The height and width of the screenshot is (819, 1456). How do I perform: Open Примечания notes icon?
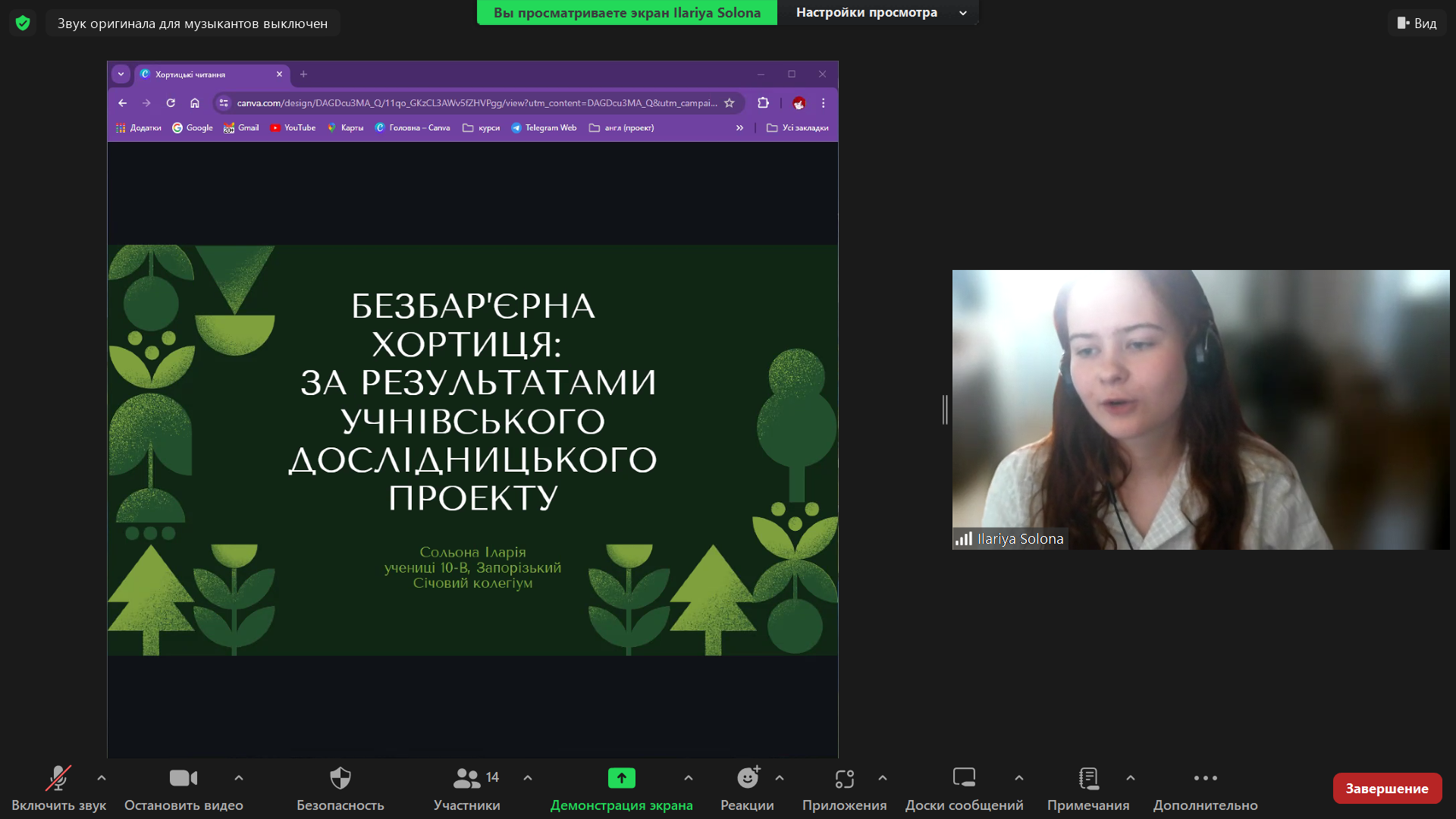(1088, 778)
